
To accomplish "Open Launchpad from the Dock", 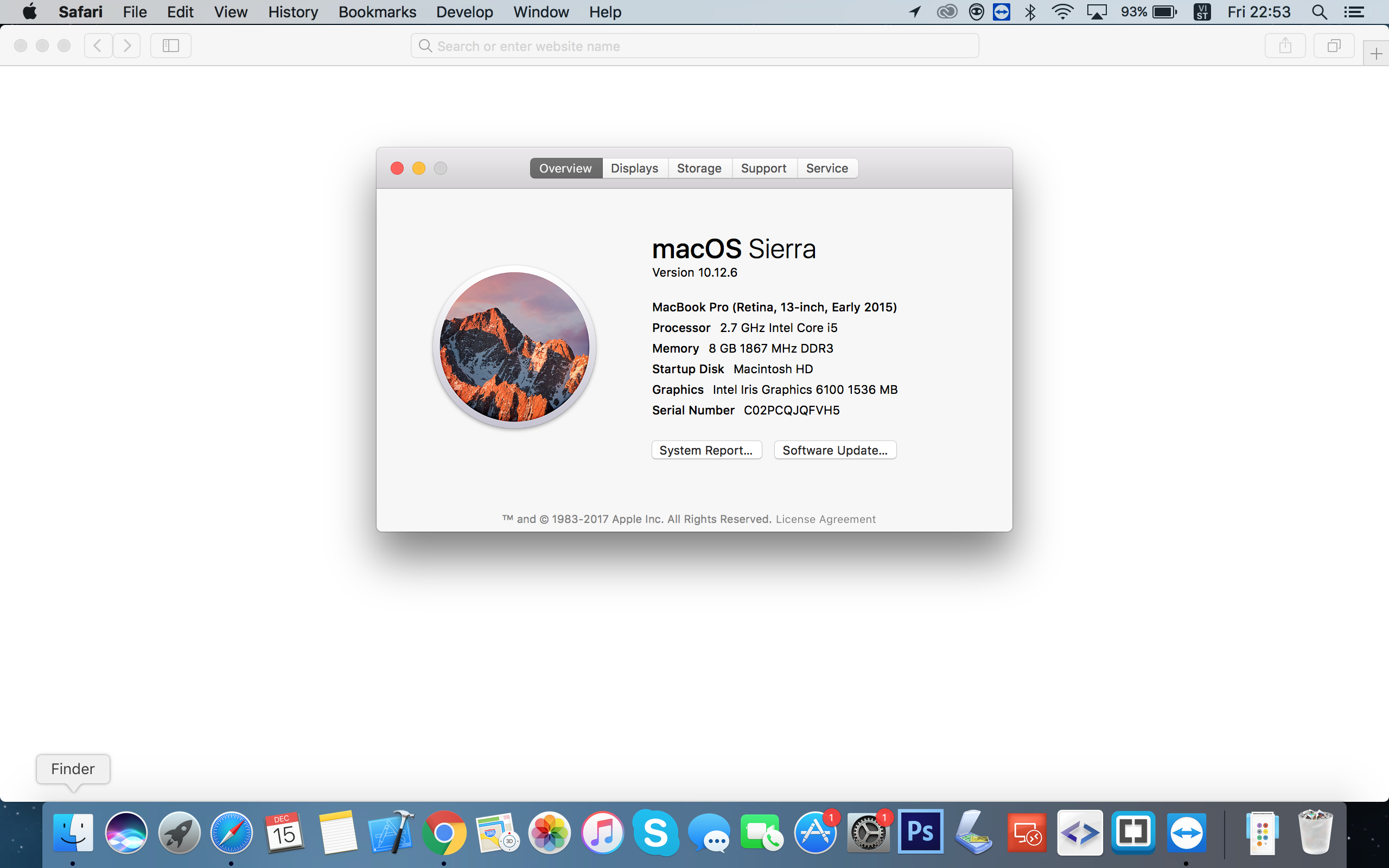I will (179, 832).
